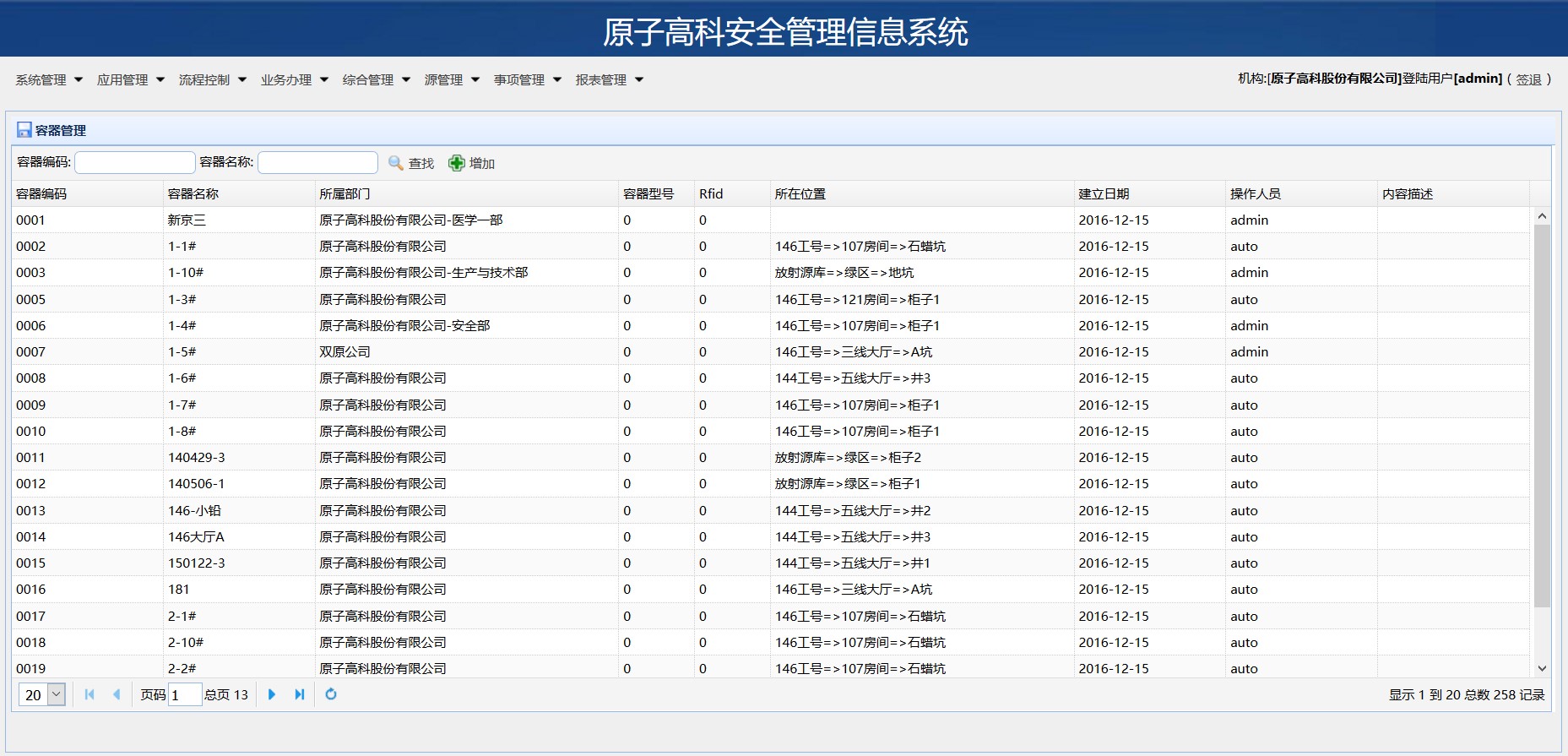Click the search magnifier icon
The image size is (1568, 756).
(395, 163)
